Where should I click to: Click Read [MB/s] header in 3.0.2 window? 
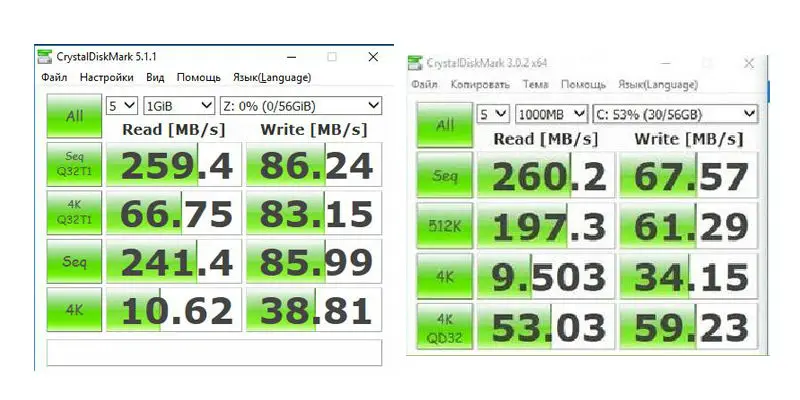[545, 139]
